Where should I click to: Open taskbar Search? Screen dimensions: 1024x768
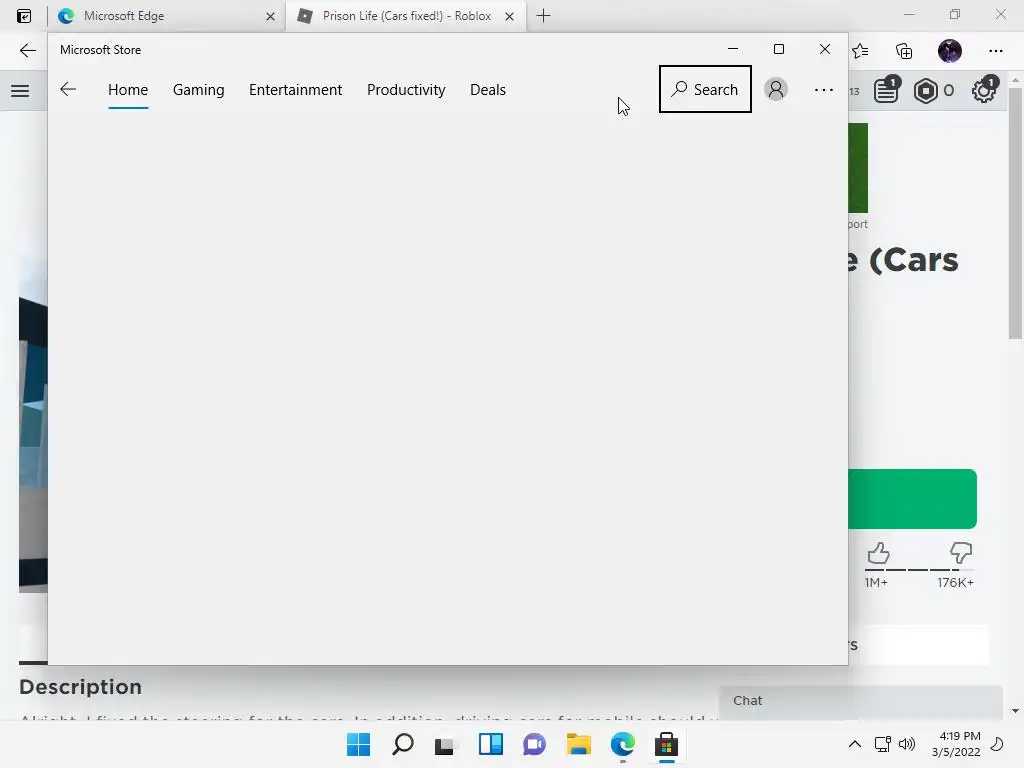(403, 744)
